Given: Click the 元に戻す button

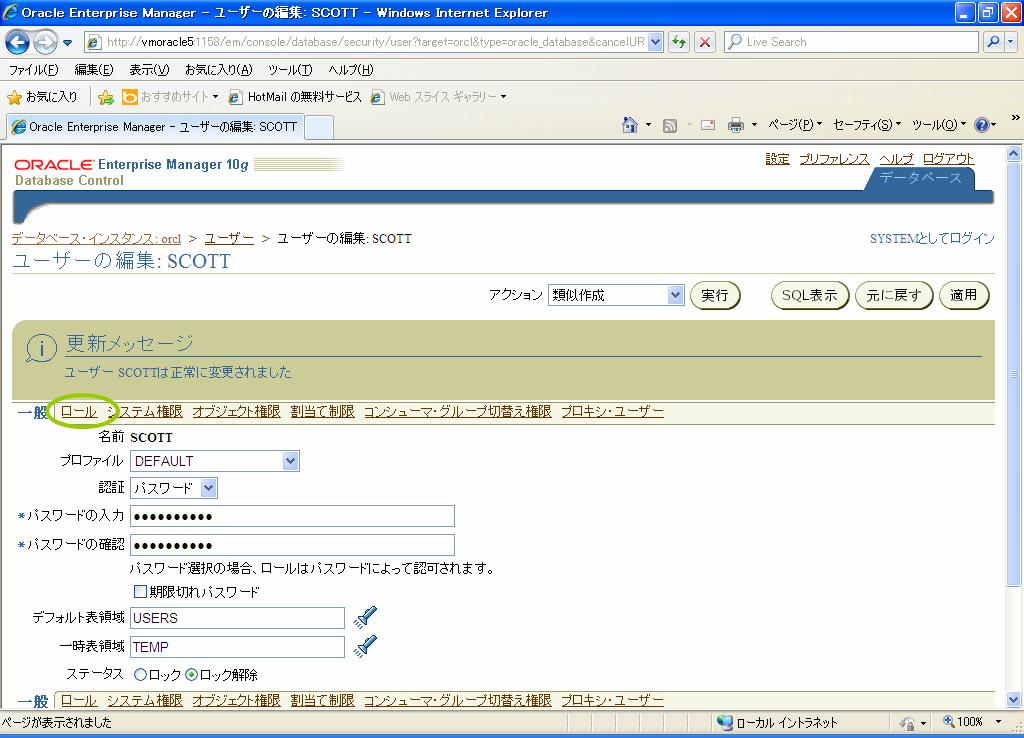Looking at the screenshot, I should pyautogui.click(x=894, y=295).
